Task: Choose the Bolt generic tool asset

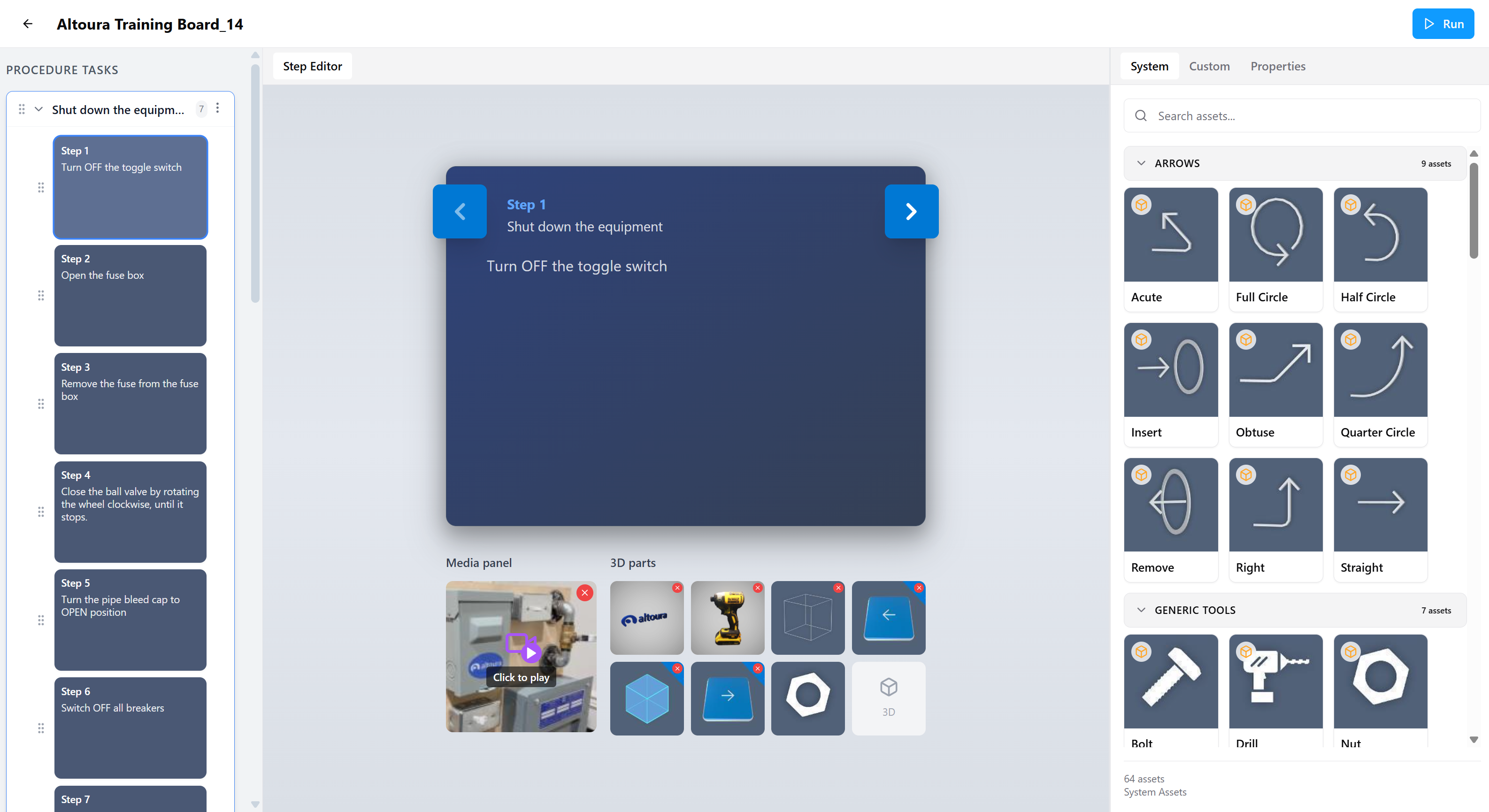Action: tap(1171, 690)
